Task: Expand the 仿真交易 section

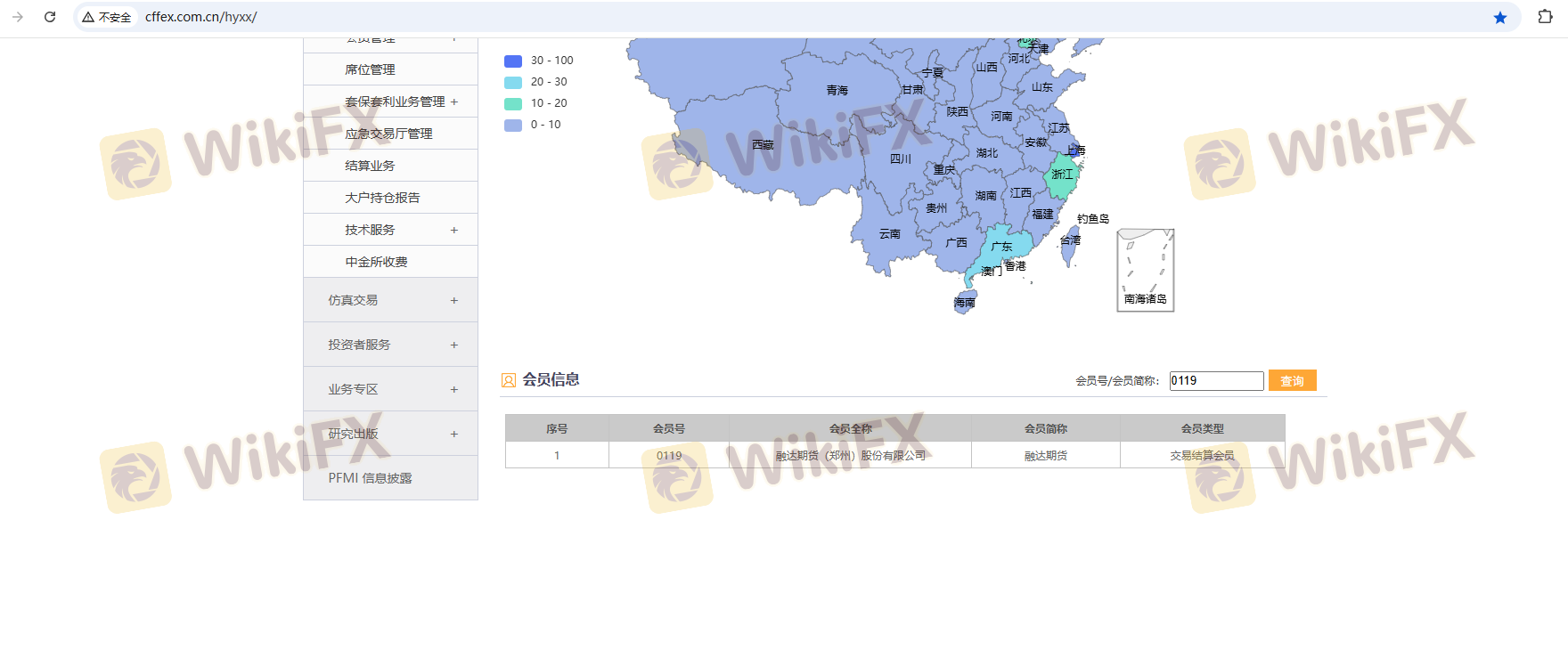Action: coord(453,300)
